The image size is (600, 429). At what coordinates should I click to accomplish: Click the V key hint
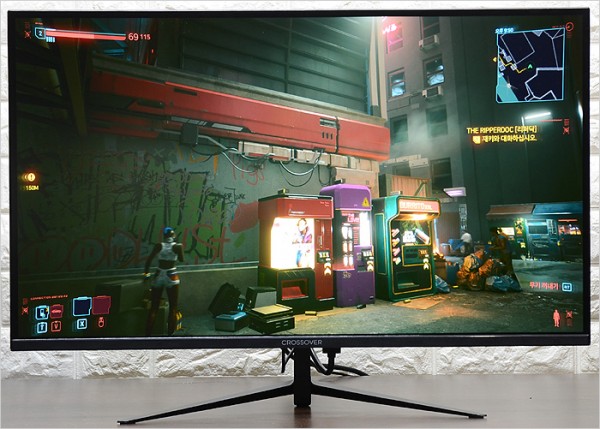point(56,326)
